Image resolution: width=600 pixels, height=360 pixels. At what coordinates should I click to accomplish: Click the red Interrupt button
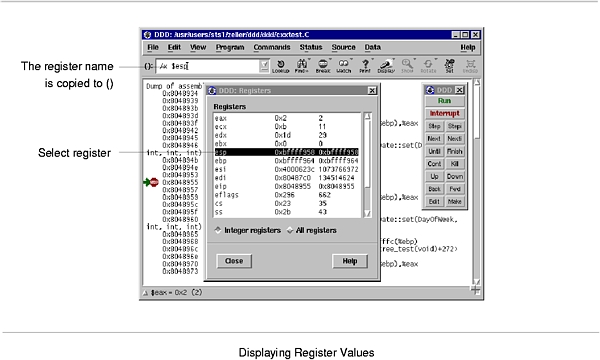(x=444, y=113)
